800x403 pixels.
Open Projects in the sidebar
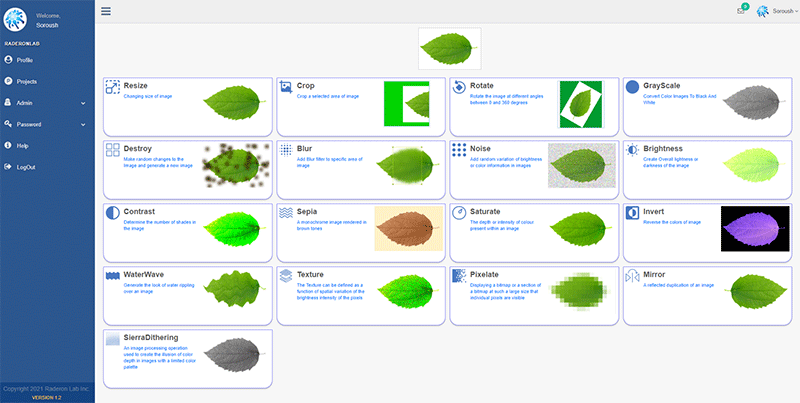pyautogui.click(x=27, y=81)
